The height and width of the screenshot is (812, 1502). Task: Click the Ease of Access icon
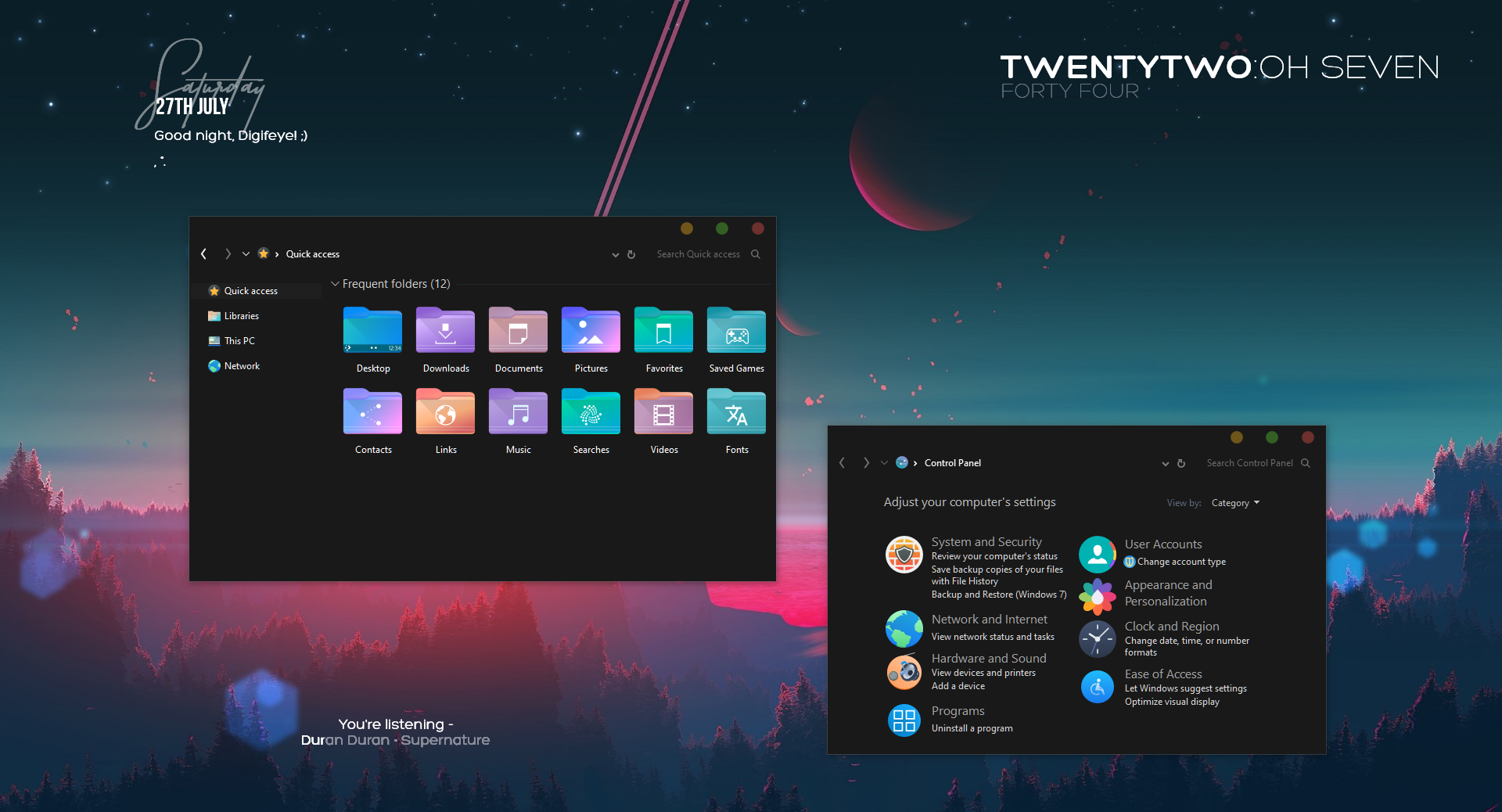[1097, 686]
